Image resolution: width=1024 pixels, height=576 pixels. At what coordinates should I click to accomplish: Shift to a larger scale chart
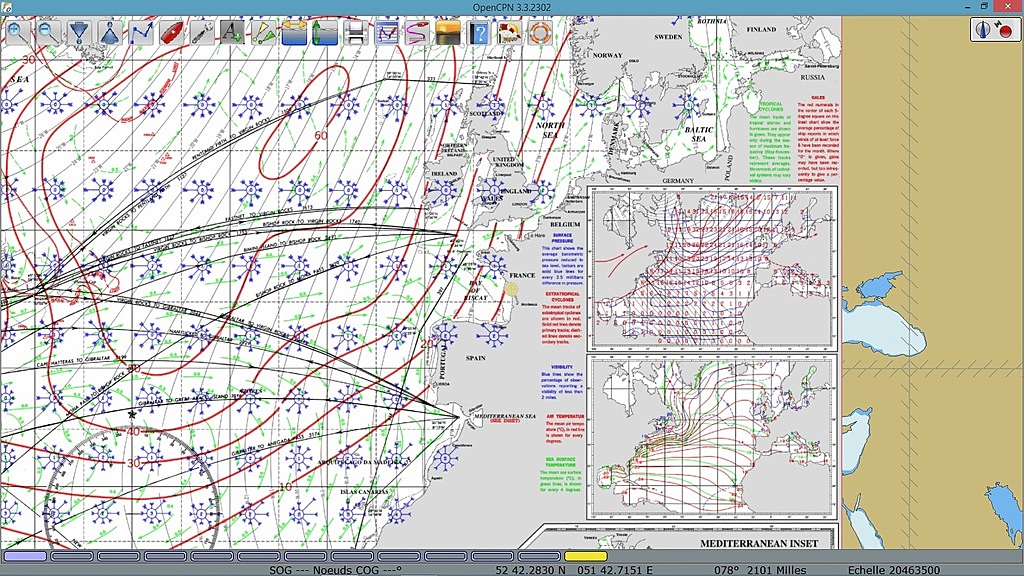(x=79, y=32)
